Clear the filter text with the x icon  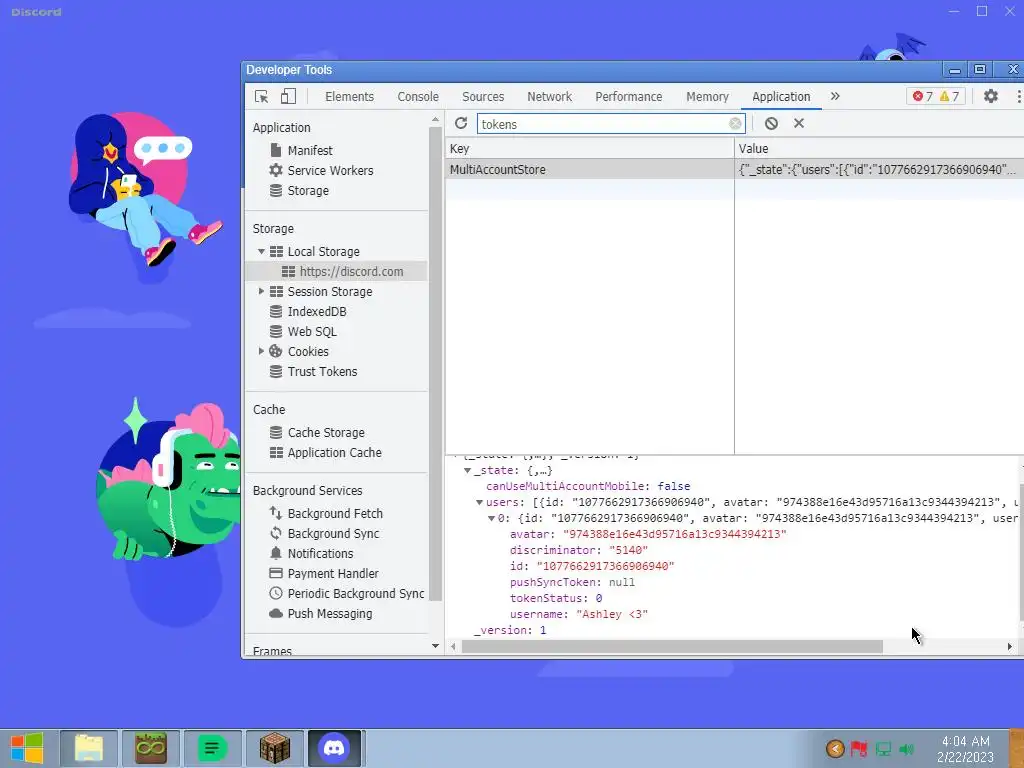click(735, 123)
